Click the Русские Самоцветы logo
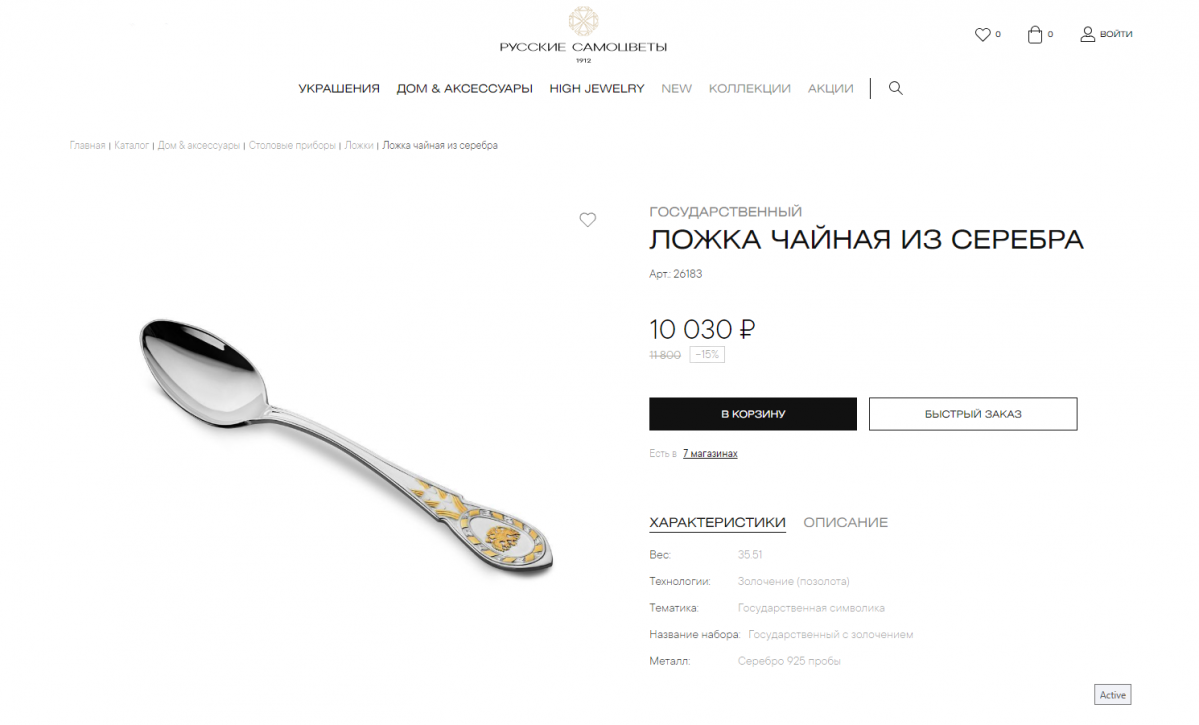 [x=583, y=34]
